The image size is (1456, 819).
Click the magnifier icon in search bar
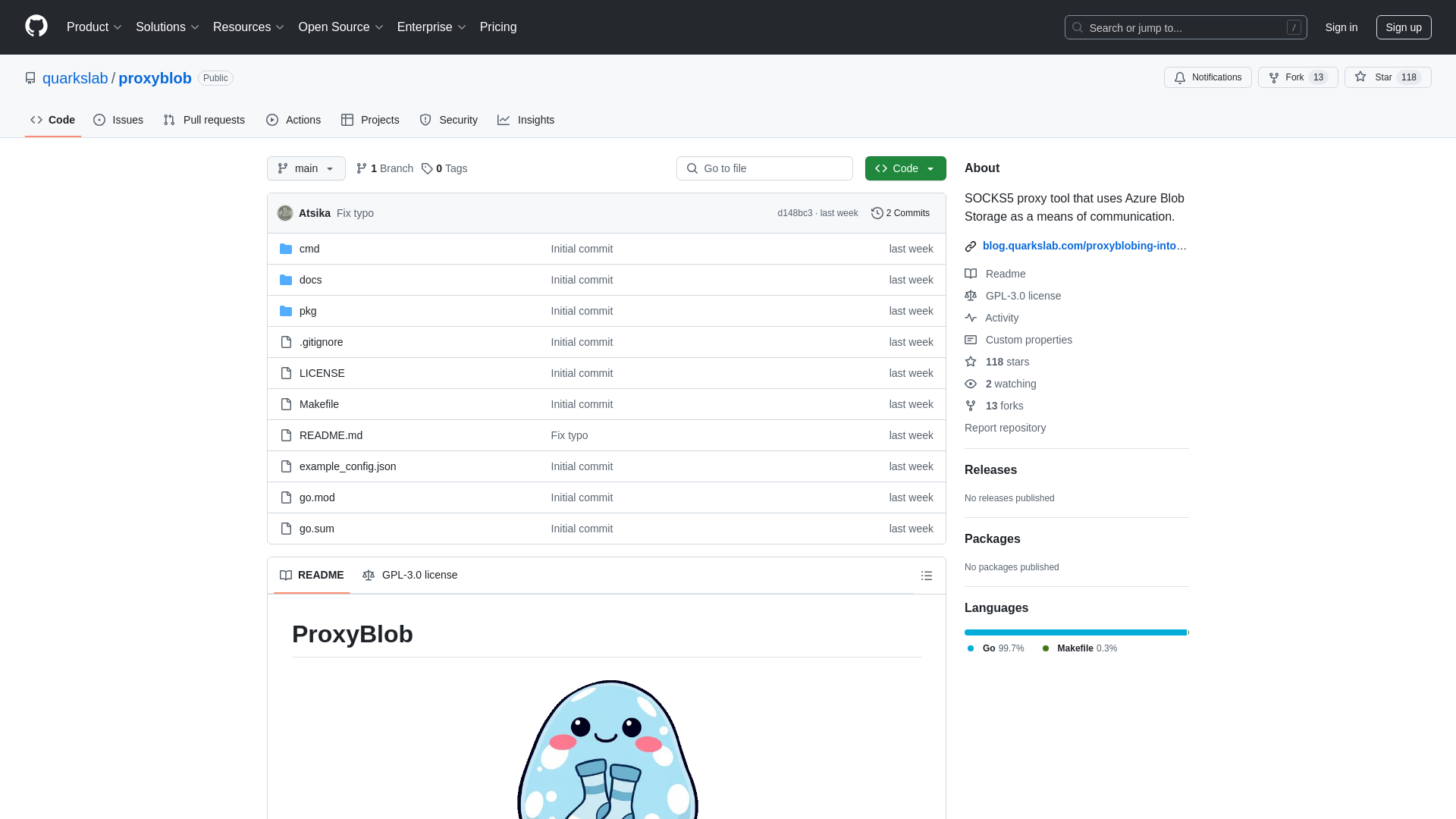click(1078, 27)
